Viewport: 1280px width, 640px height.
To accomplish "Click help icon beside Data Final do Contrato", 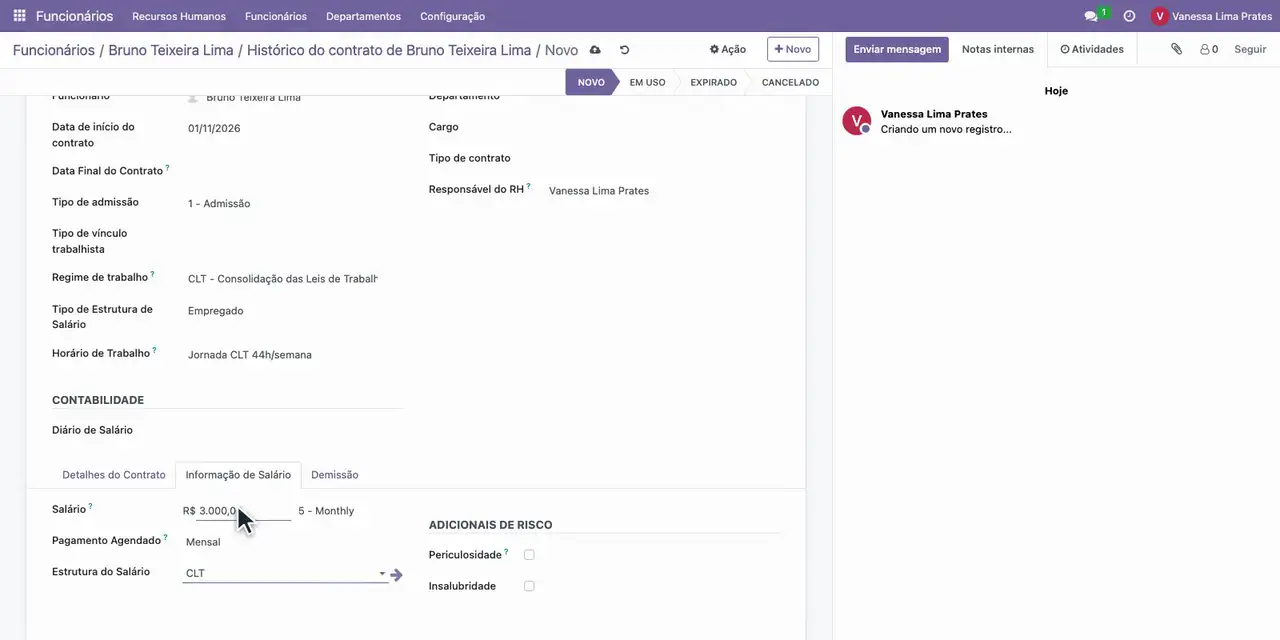I will 167,167.
